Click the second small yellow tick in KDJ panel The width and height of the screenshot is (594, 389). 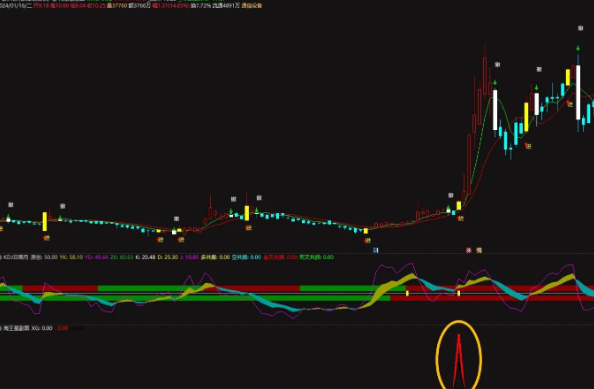pyautogui.click(x=458, y=293)
